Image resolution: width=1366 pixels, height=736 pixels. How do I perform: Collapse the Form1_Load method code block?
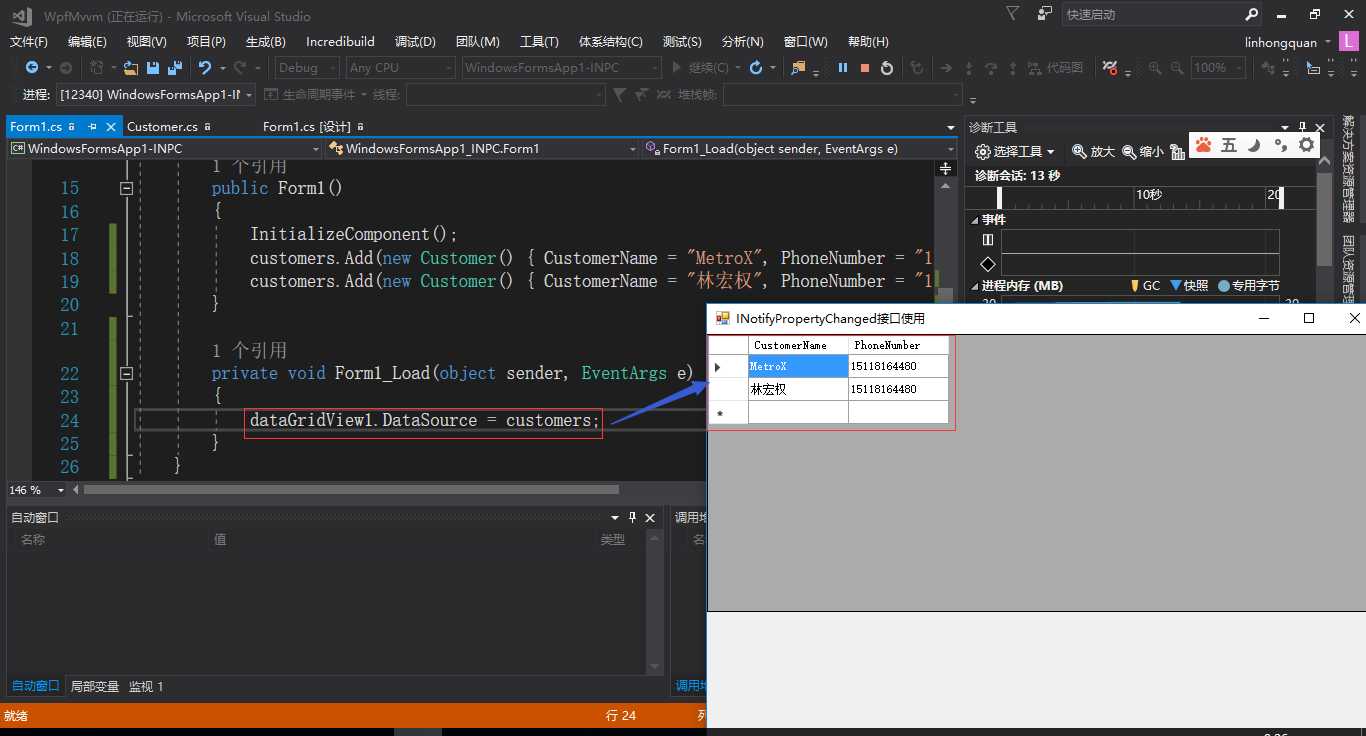tap(126, 373)
